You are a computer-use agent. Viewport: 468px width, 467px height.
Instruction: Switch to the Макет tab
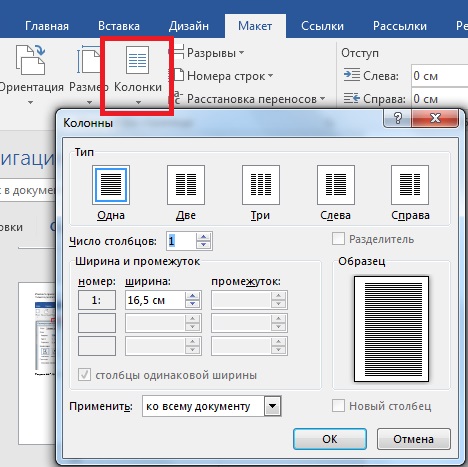click(255, 26)
